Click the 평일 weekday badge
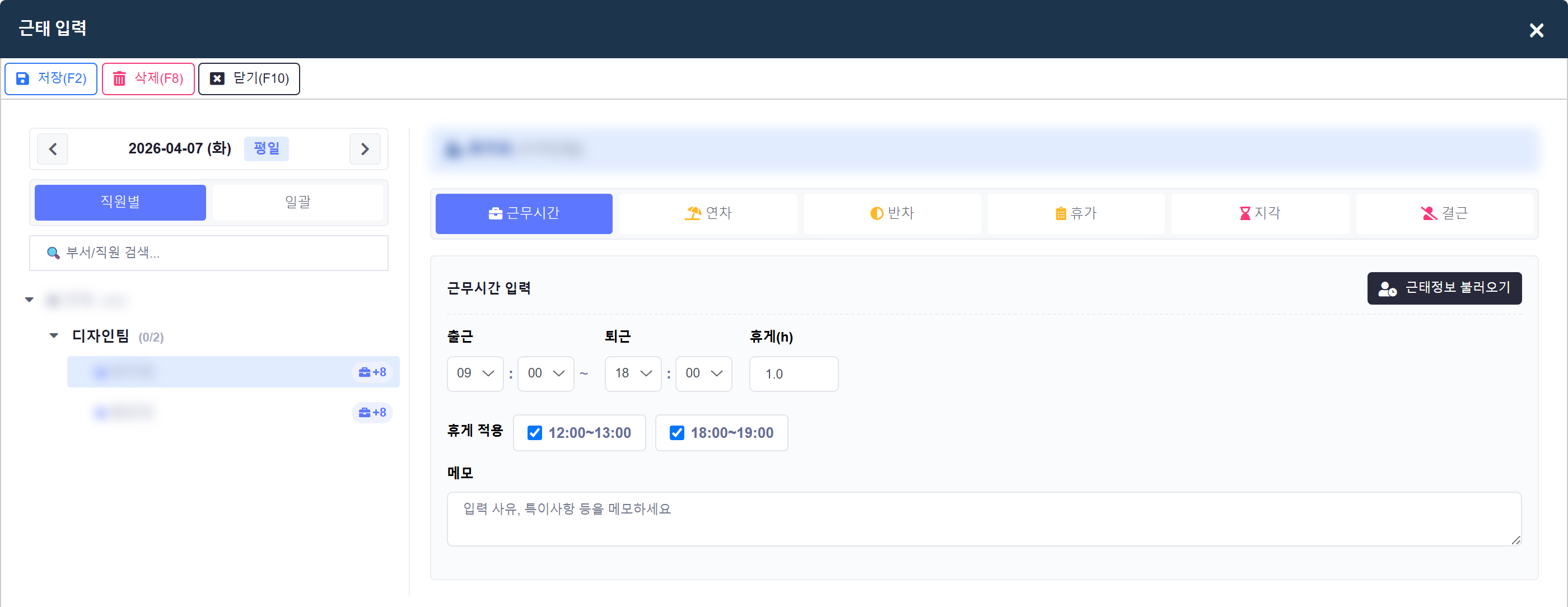Image resolution: width=1568 pixels, height=607 pixels. (266, 148)
